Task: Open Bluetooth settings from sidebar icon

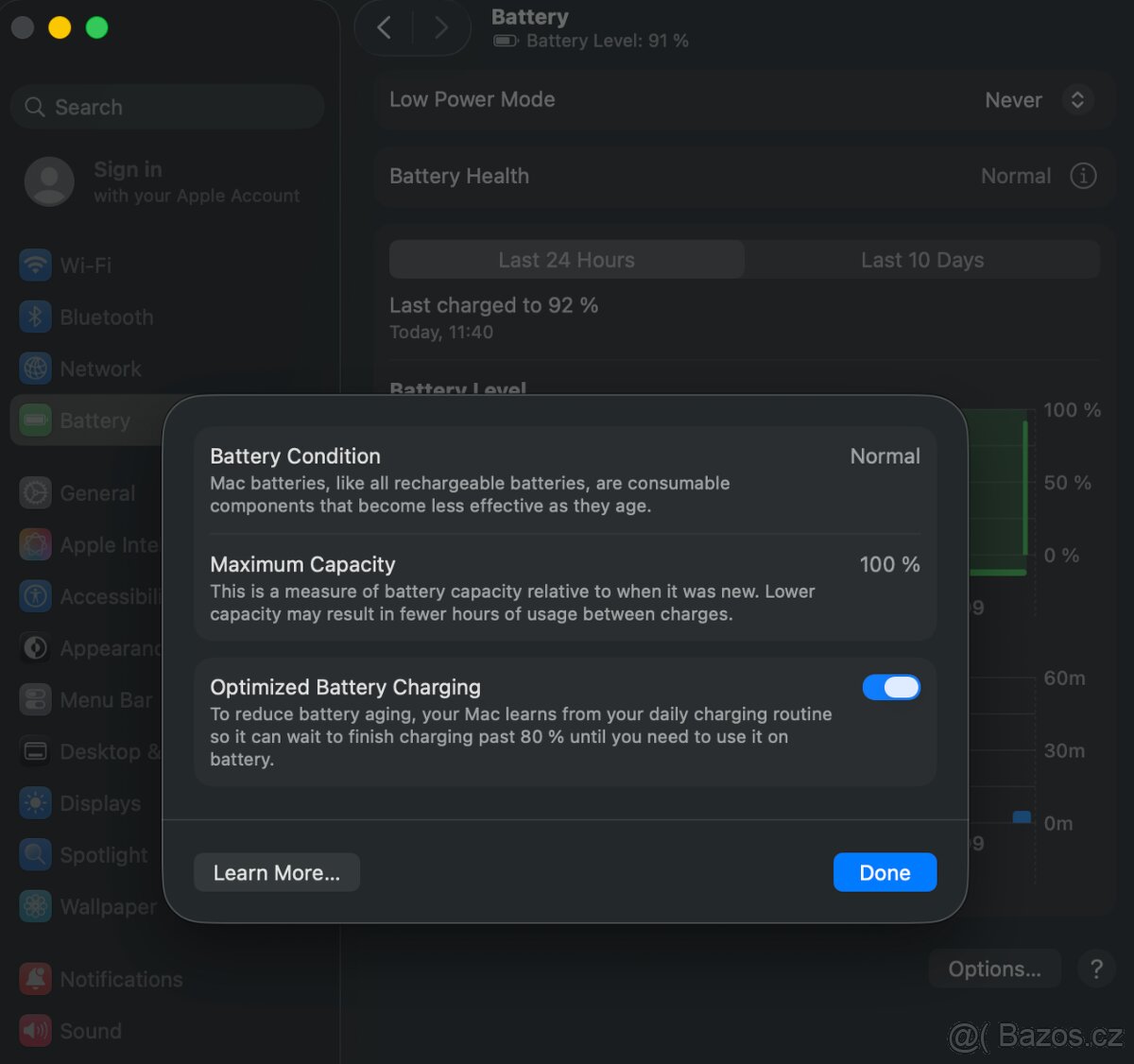Action: point(36,317)
